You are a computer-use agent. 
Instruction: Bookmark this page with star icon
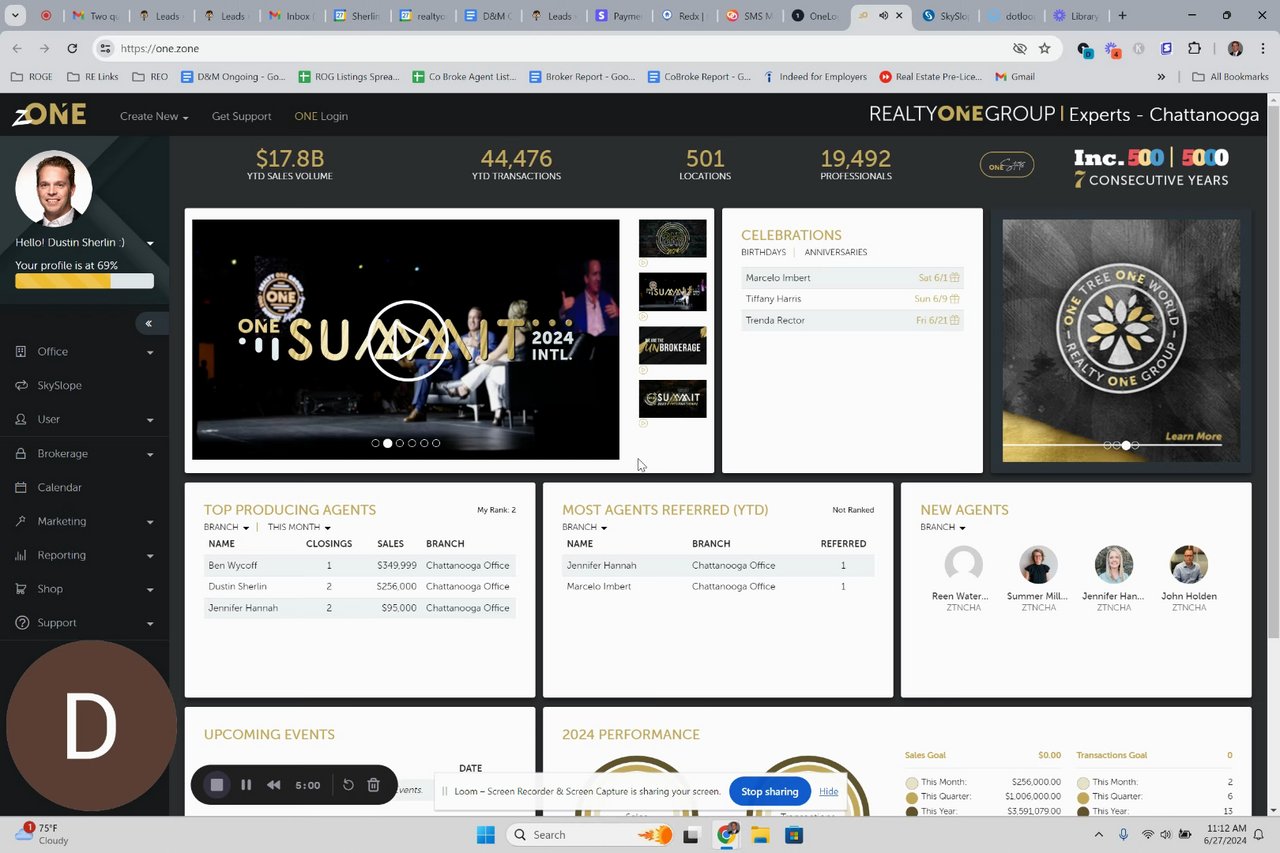tap(1045, 48)
